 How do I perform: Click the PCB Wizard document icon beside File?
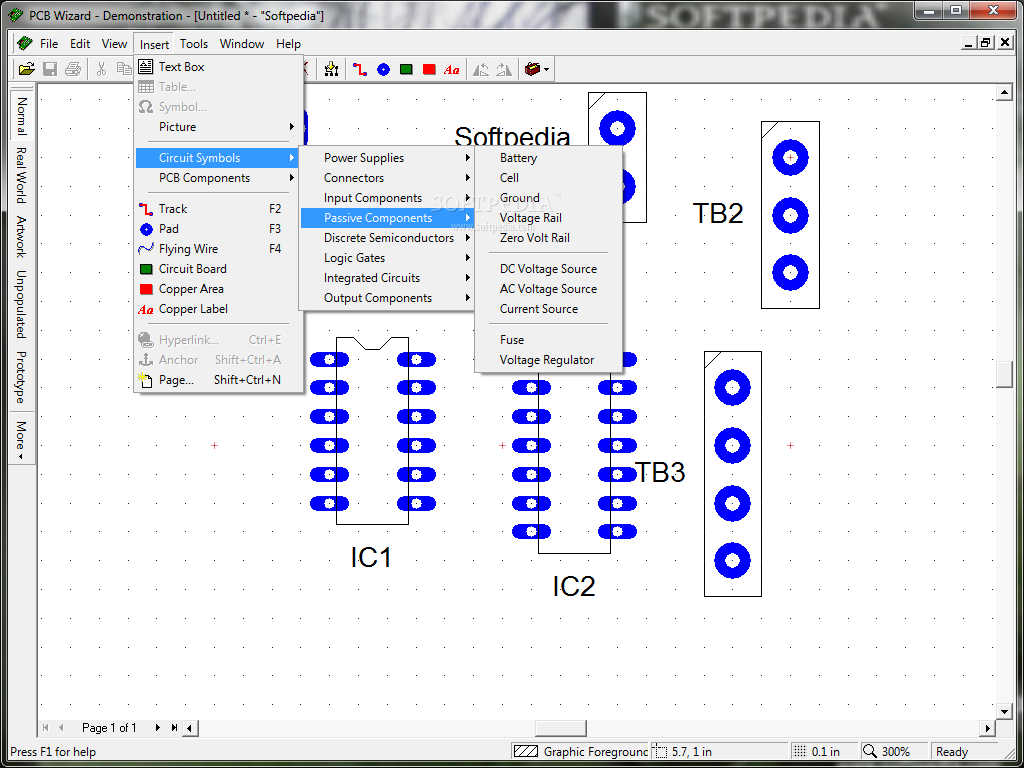point(25,44)
